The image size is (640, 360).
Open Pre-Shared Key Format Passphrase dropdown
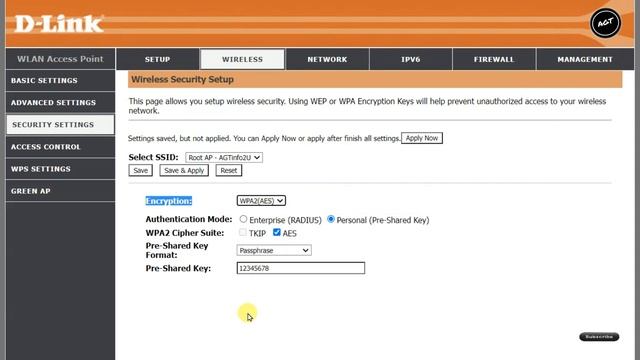pos(274,250)
